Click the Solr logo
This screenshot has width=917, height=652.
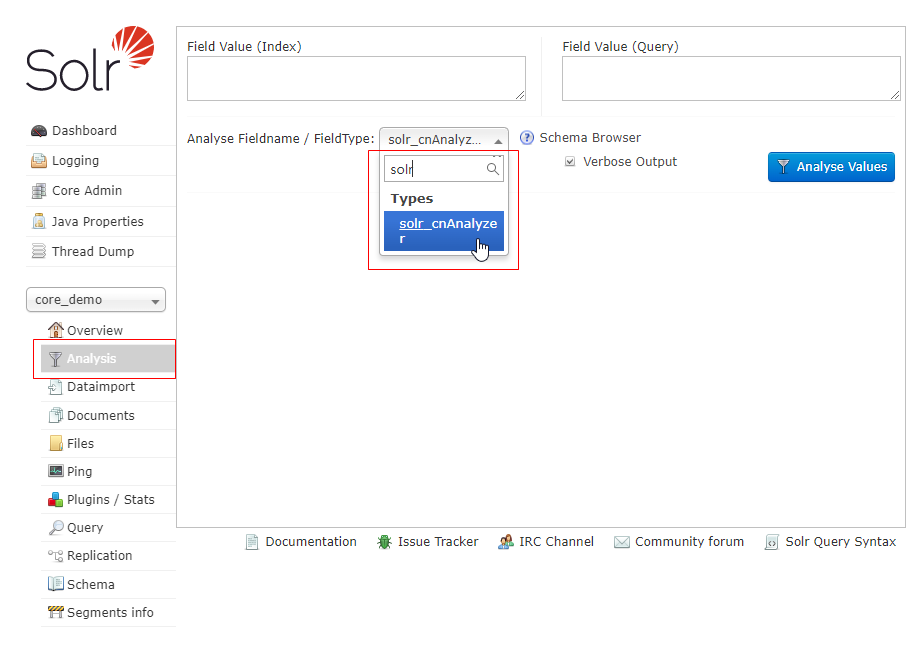(x=91, y=58)
